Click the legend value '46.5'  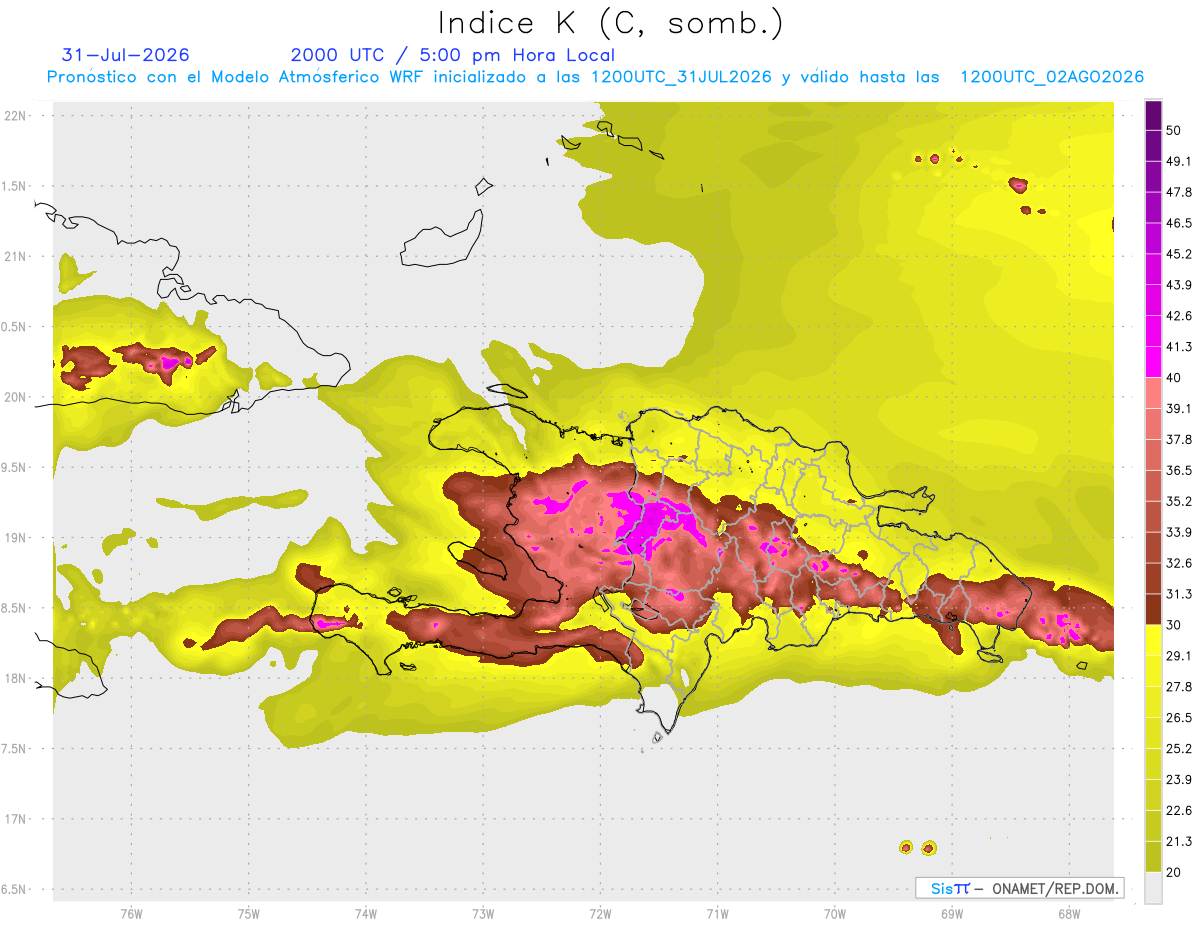[x=1180, y=223]
